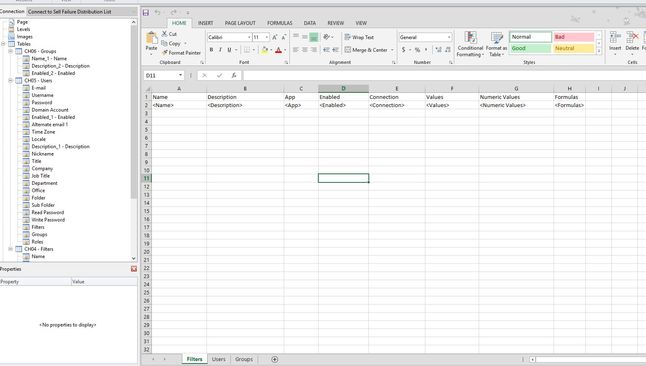Increase the cell indent
This screenshot has height=366, width=646.
point(335,50)
